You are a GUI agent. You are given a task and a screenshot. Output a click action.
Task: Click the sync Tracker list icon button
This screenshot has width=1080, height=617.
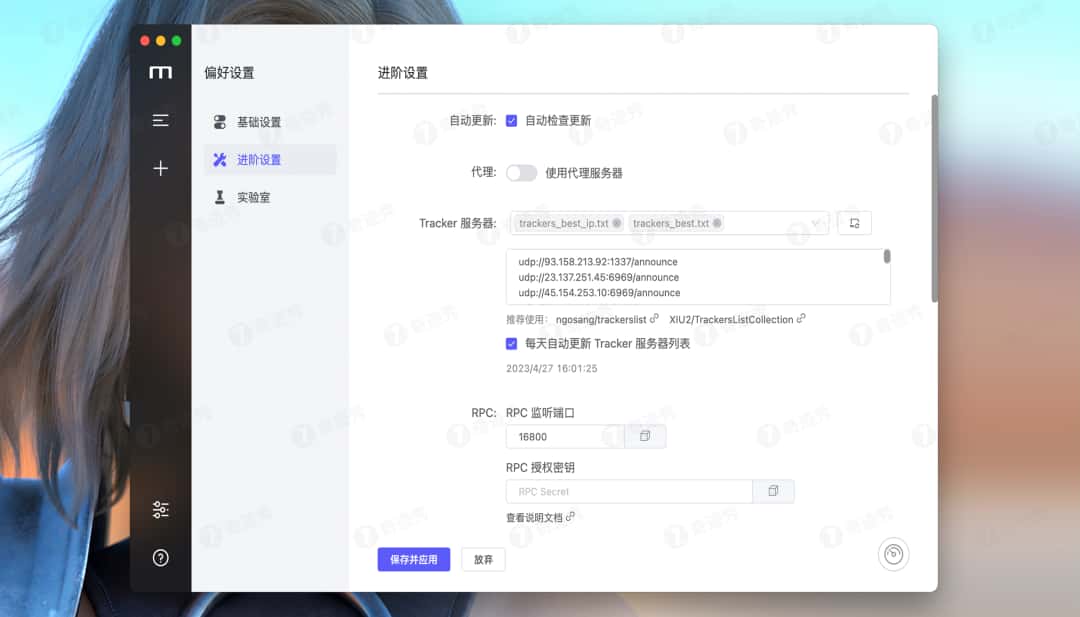pyautogui.click(x=855, y=223)
